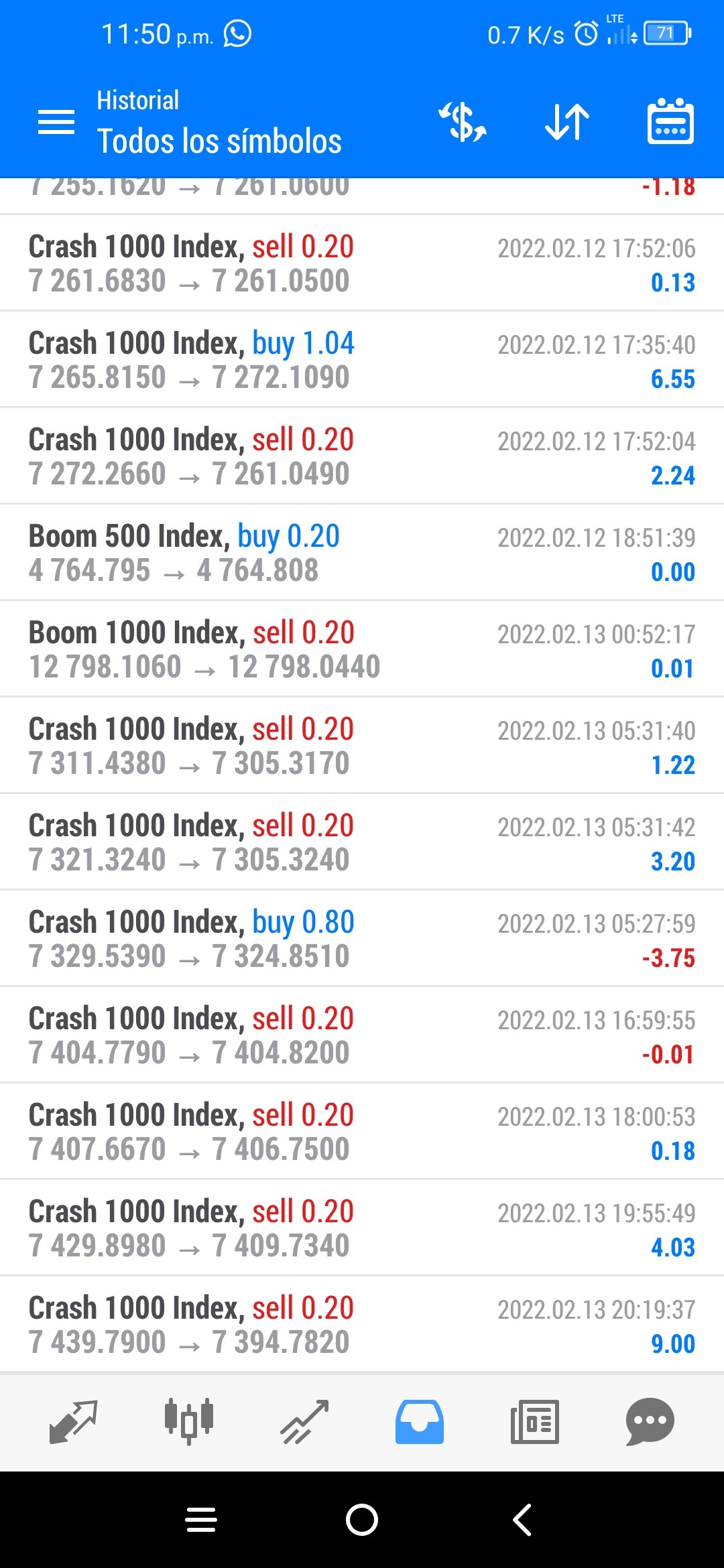The height and width of the screenshot is (1568, 724).
Task: Open the News tab icon
Action: [535, 1421]
